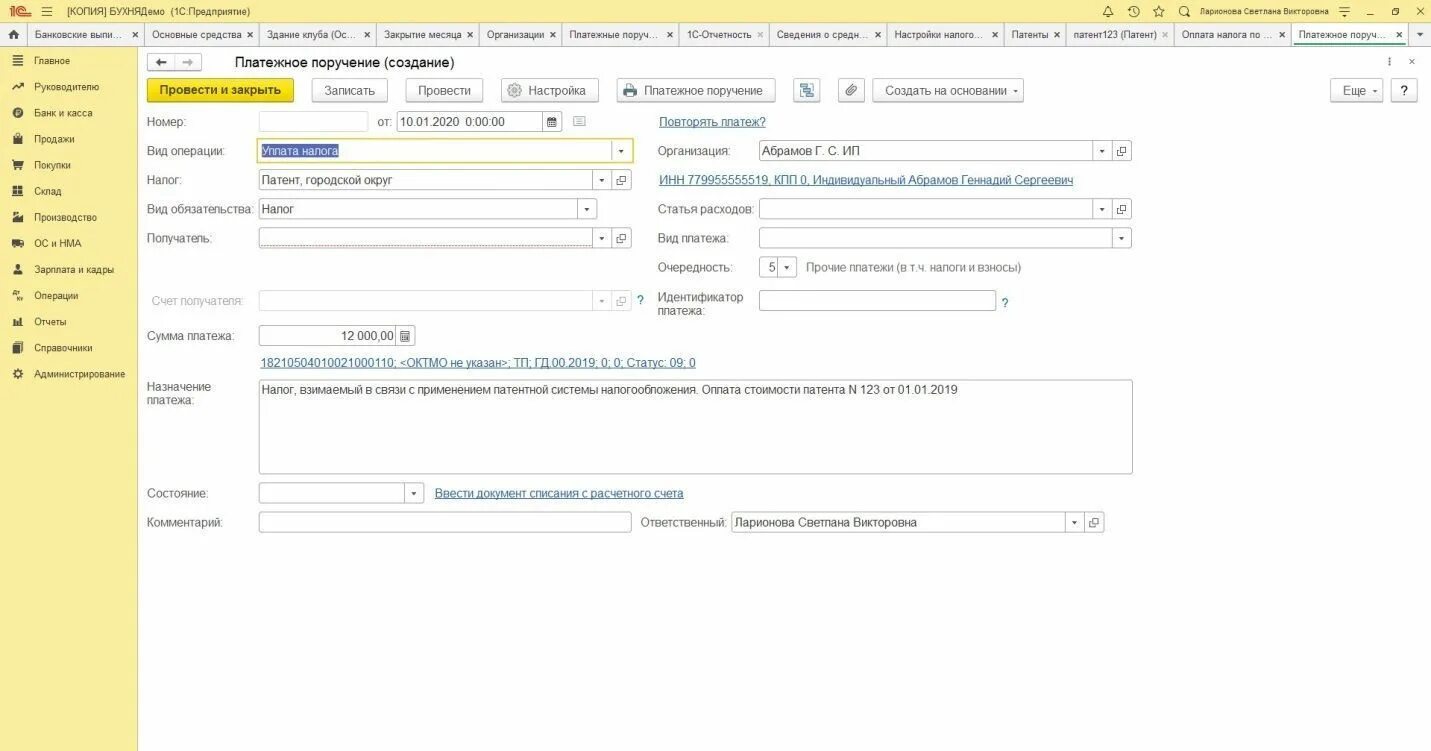Open the form's three-dot options menu

click(x=1389, y=62)
